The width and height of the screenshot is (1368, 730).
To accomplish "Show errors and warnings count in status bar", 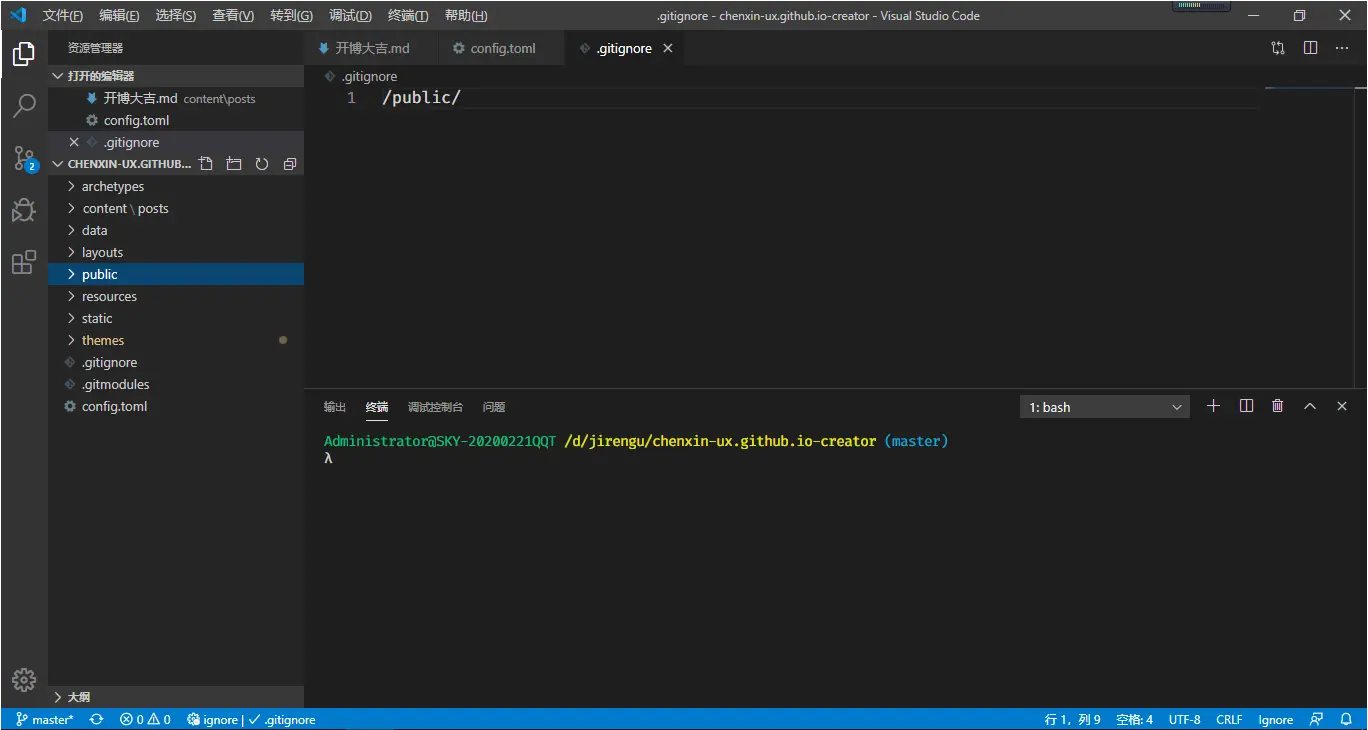I will (145, 719).
